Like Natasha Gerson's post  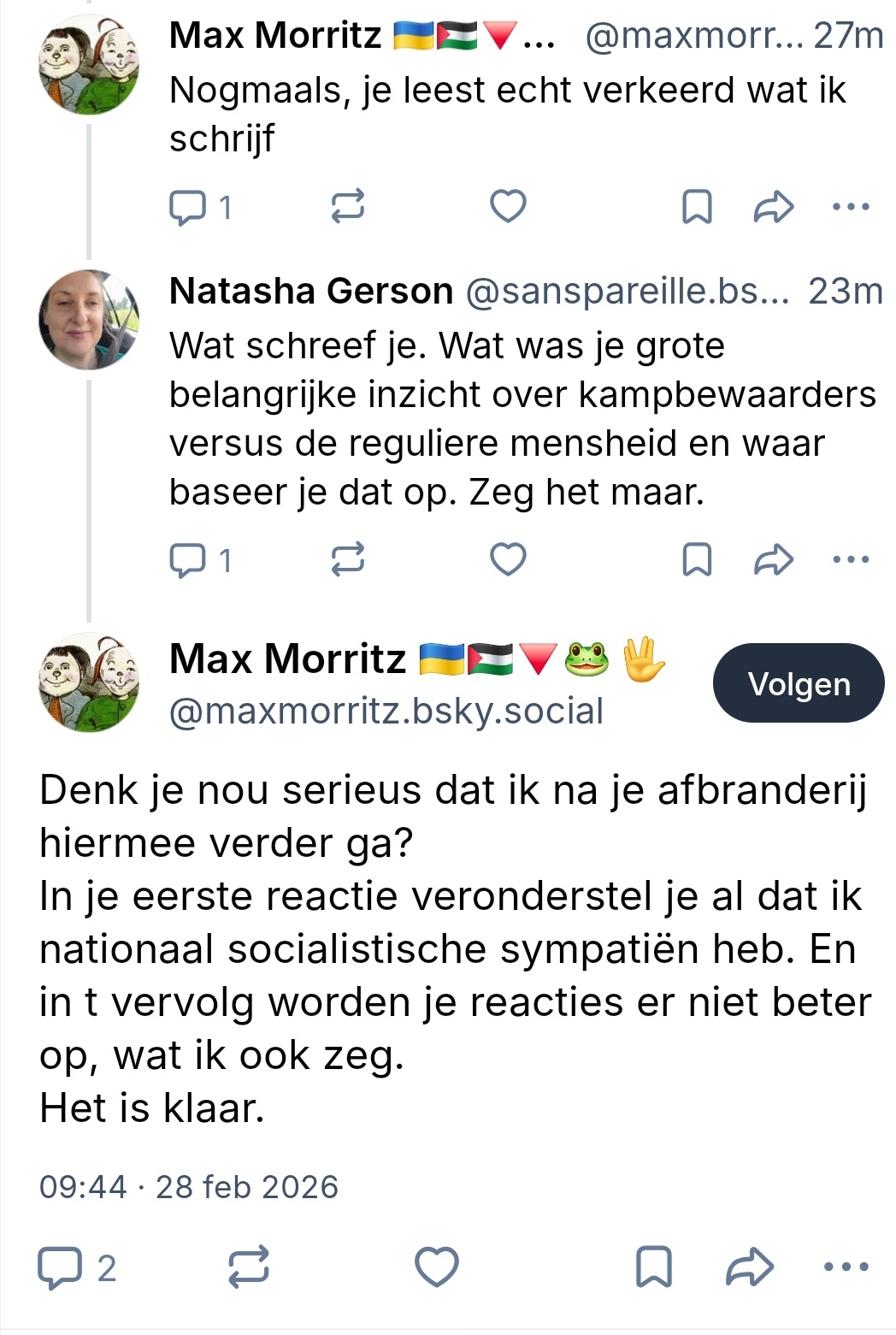coord(508,560)
